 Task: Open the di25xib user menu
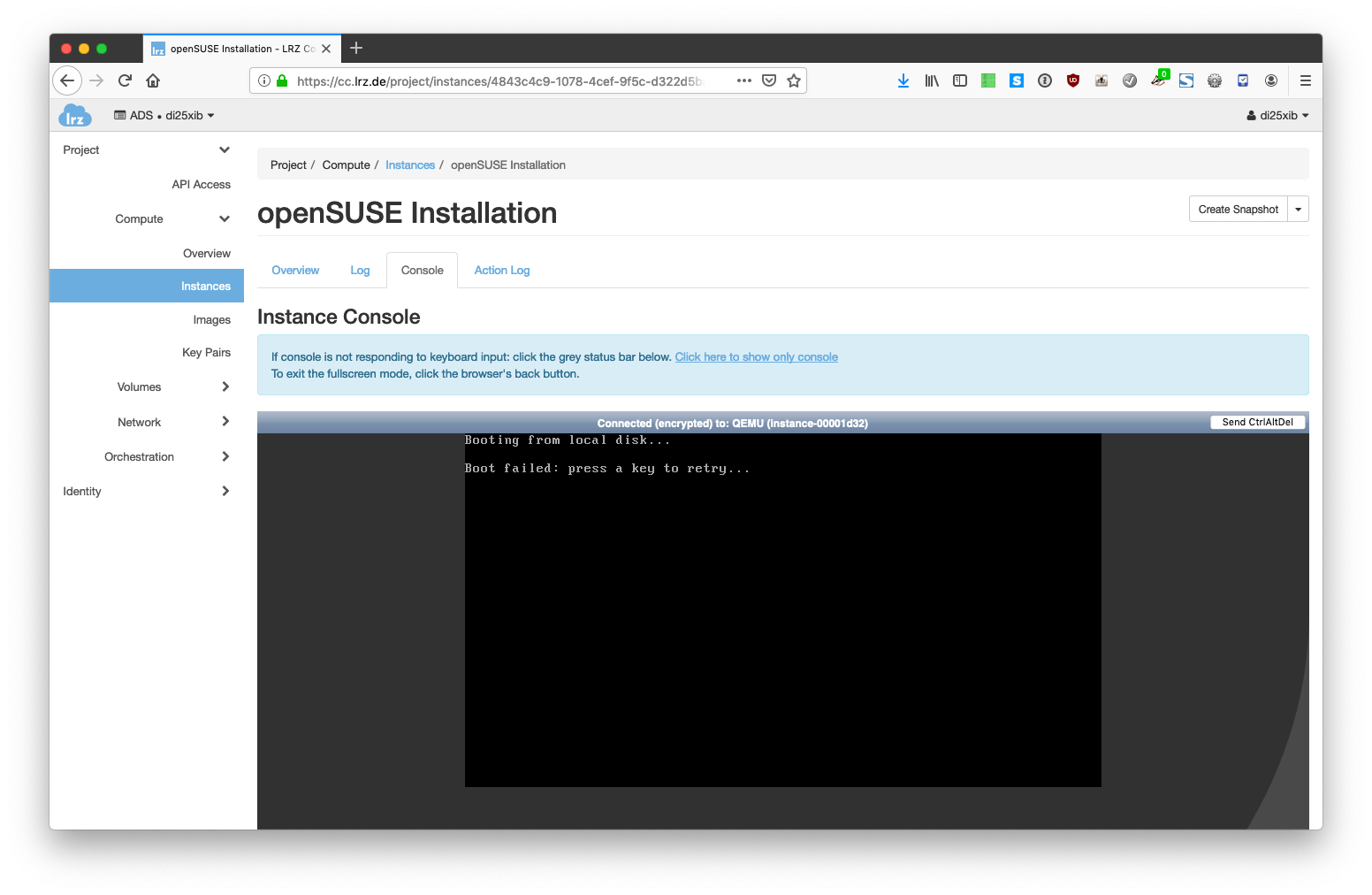[x=1277, y=116]
